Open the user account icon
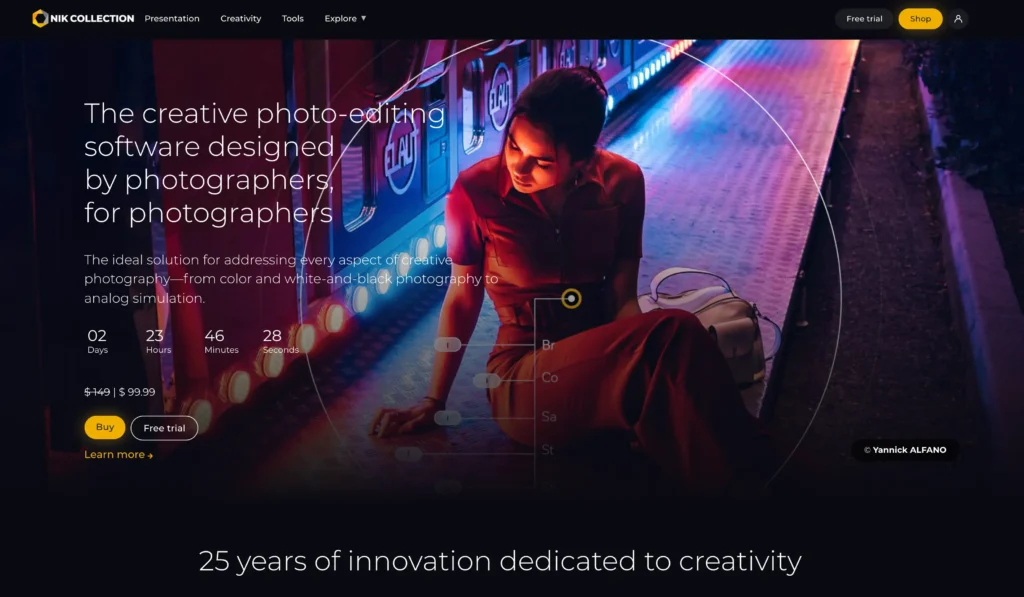 [958, 19]
